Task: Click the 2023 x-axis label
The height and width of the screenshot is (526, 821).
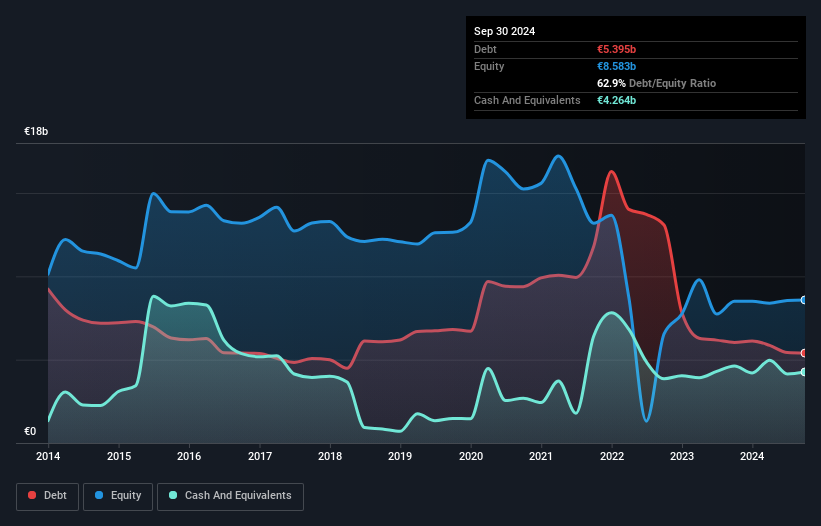Action: [682, 456]
